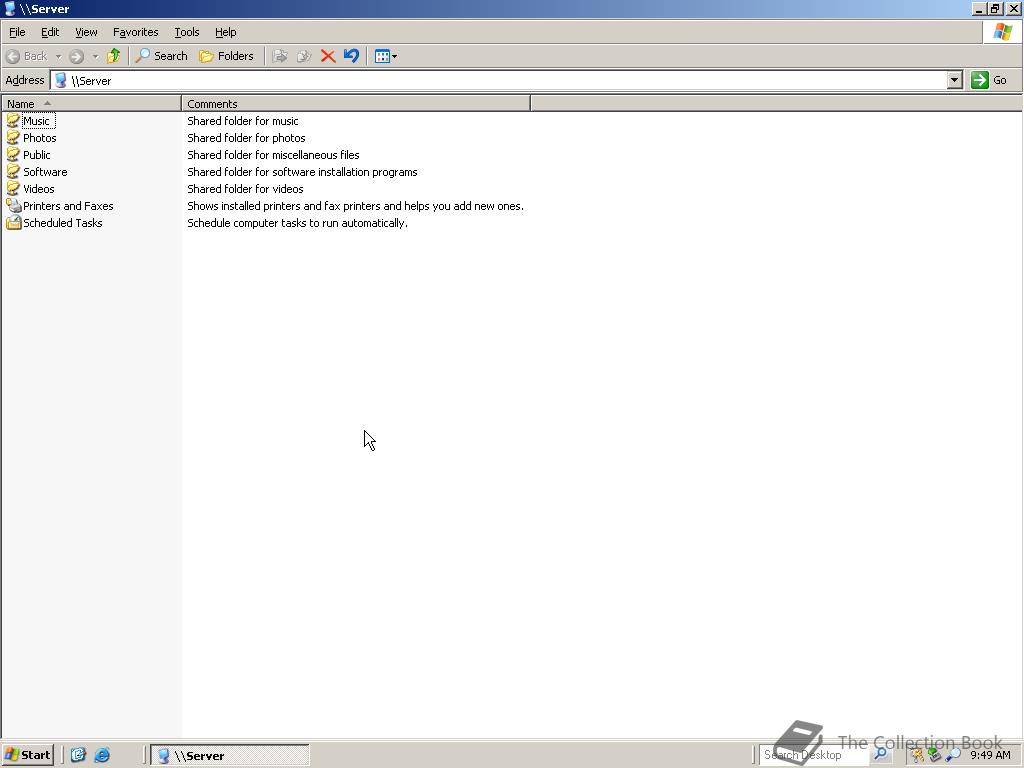The width and height of the screenshot is (1024, 768).
Task: Select the Music shared folder icon
Action: [x=13, y=121]
